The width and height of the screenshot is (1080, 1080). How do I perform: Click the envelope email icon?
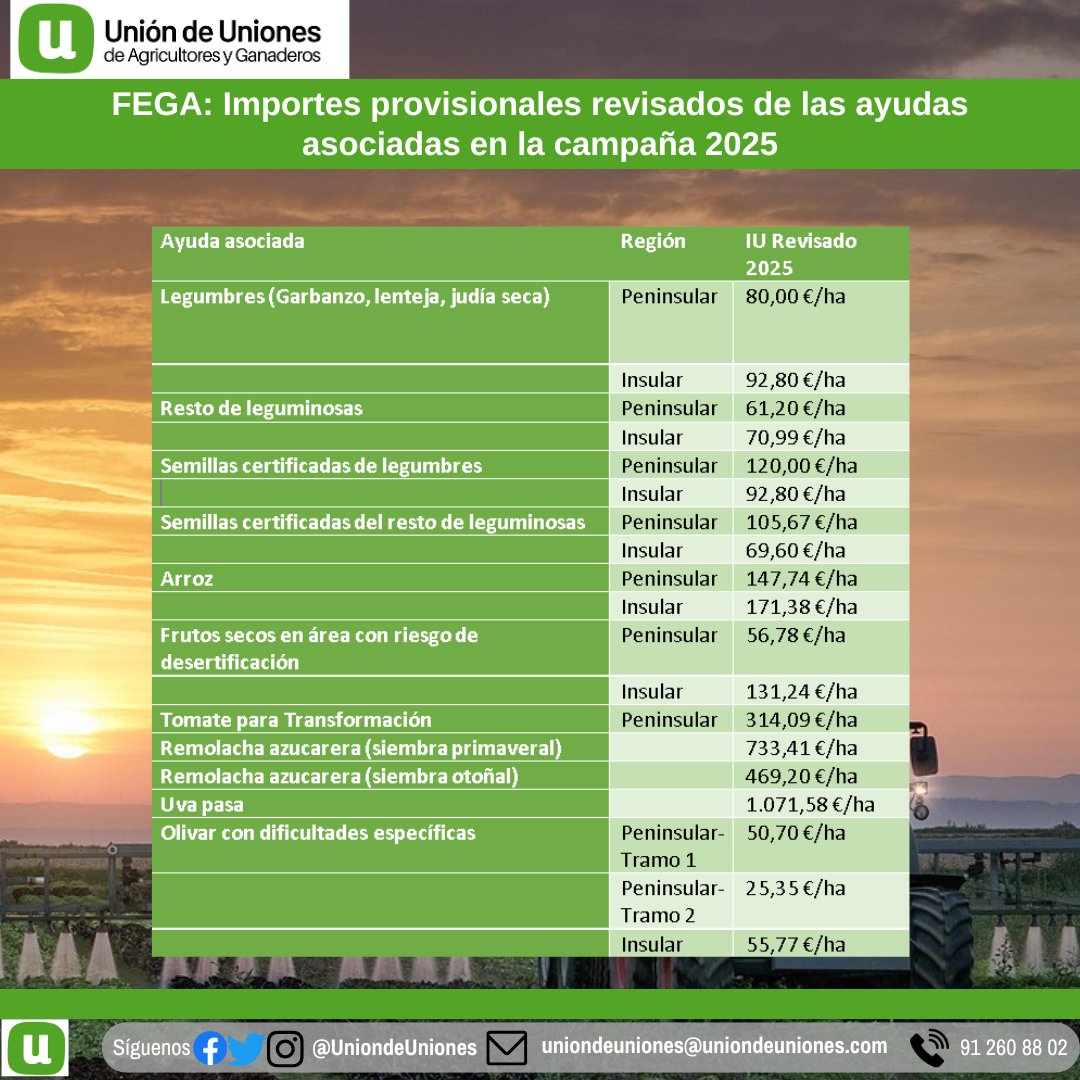click(x=506, y=1048)
